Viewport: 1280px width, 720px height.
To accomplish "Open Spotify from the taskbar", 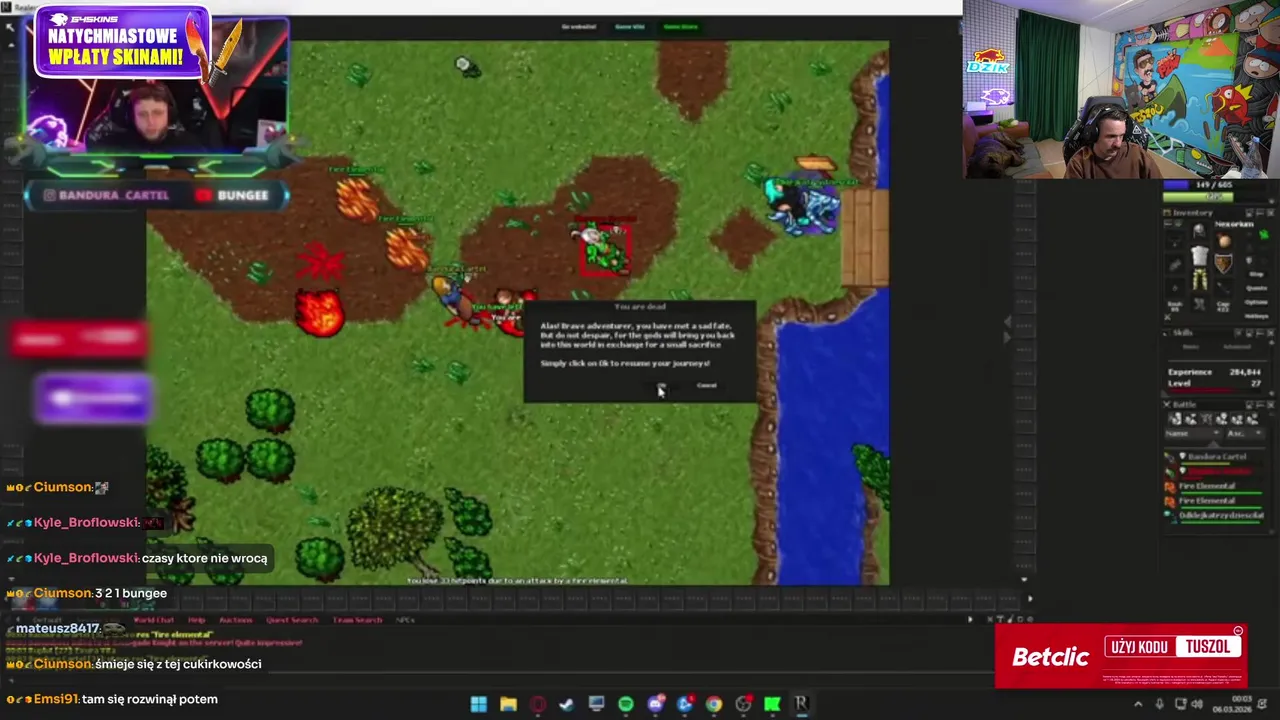I will tap(626, 704).
